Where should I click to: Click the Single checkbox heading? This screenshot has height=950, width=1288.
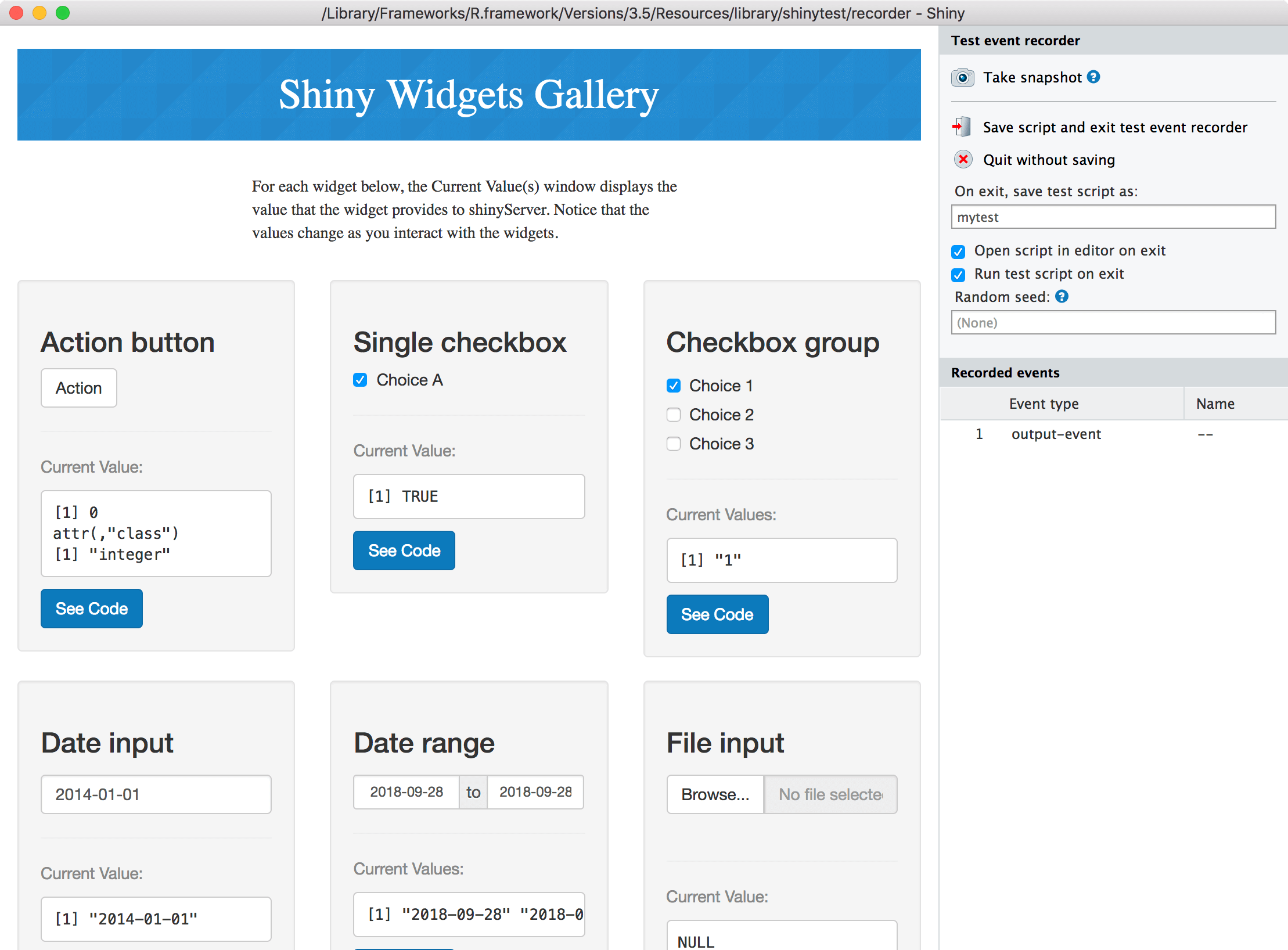click(460, 343)
